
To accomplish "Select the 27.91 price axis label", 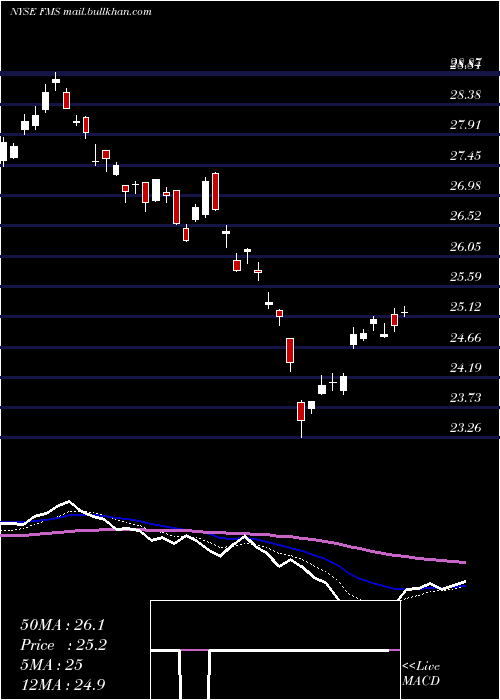I will [466, 125].
